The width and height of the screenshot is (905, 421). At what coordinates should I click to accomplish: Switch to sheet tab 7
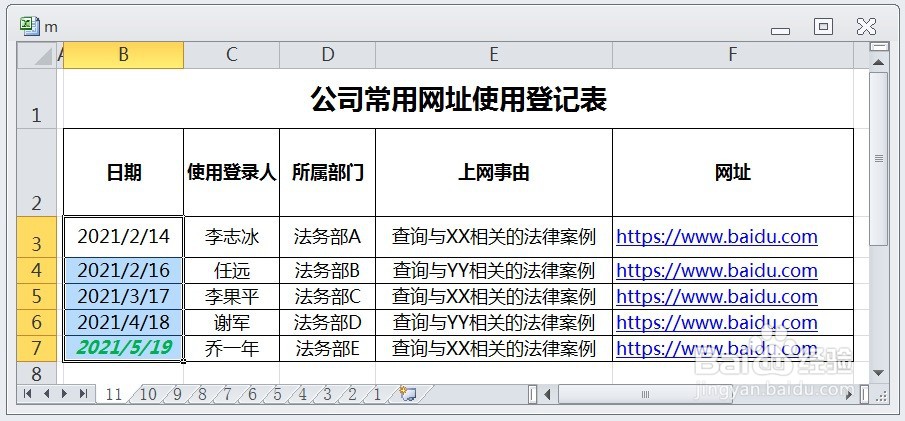pyautogui.click(x=227, y=394)
